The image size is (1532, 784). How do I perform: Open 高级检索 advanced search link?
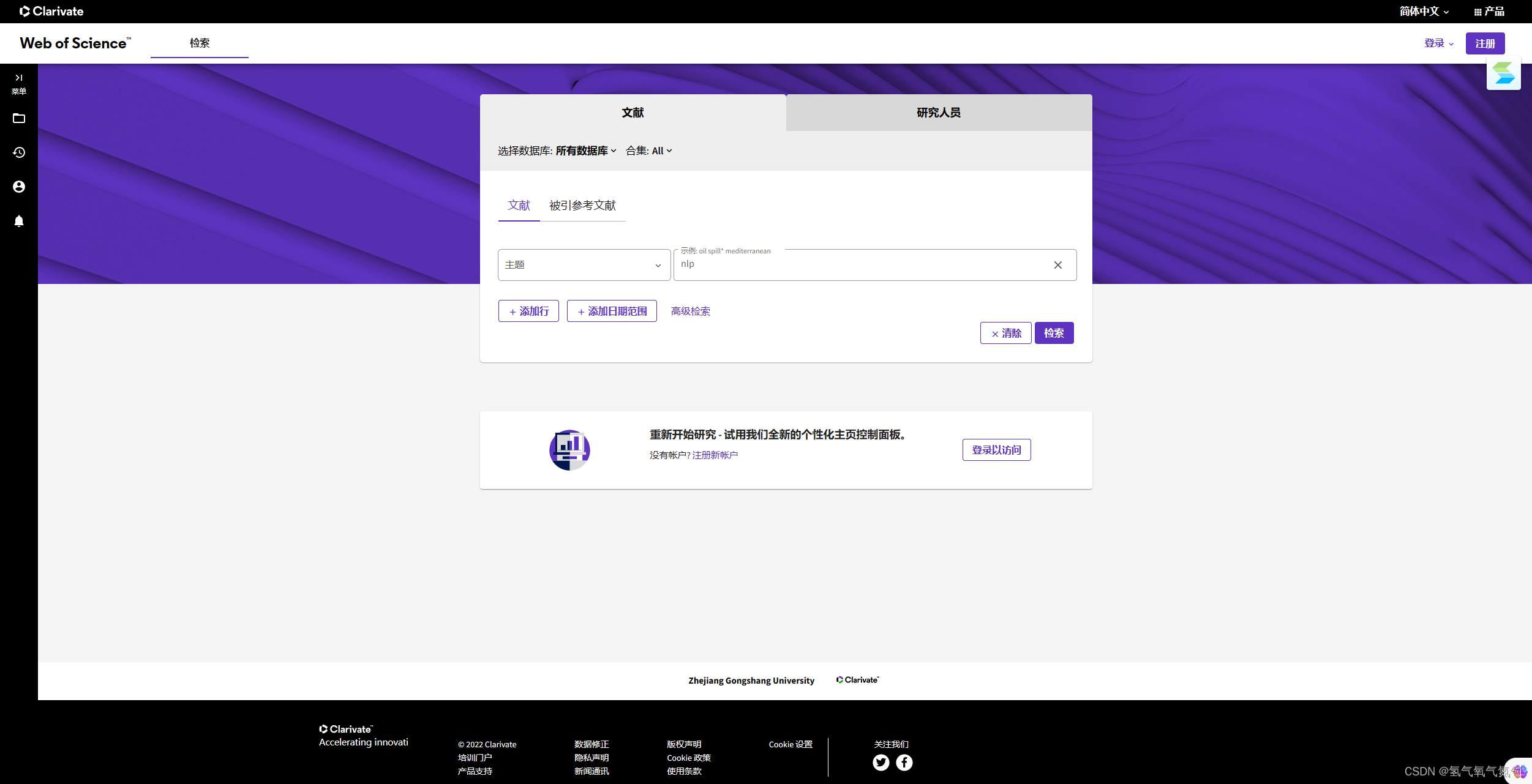point(690,311)
